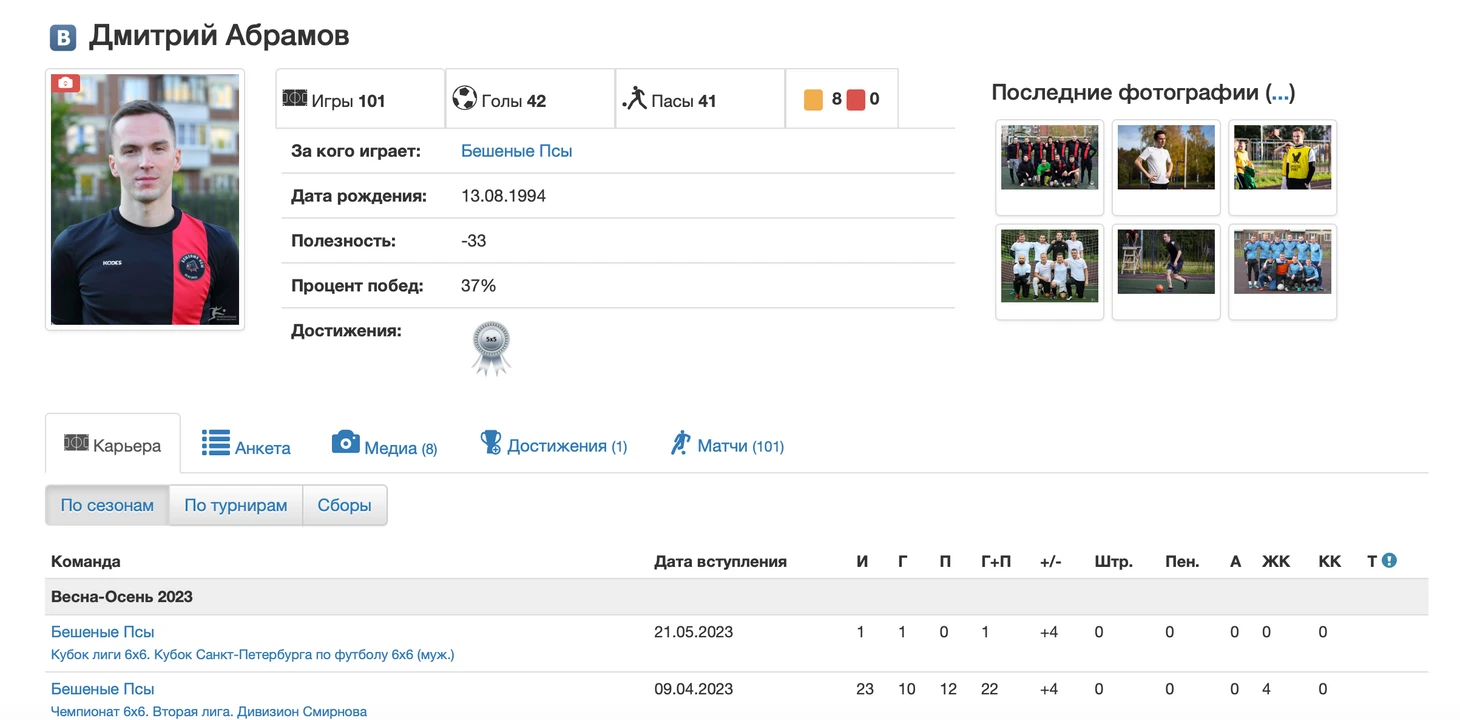1460x720 pixels.
Task: Click the red camera icon on profile photo
Action: 65,83
